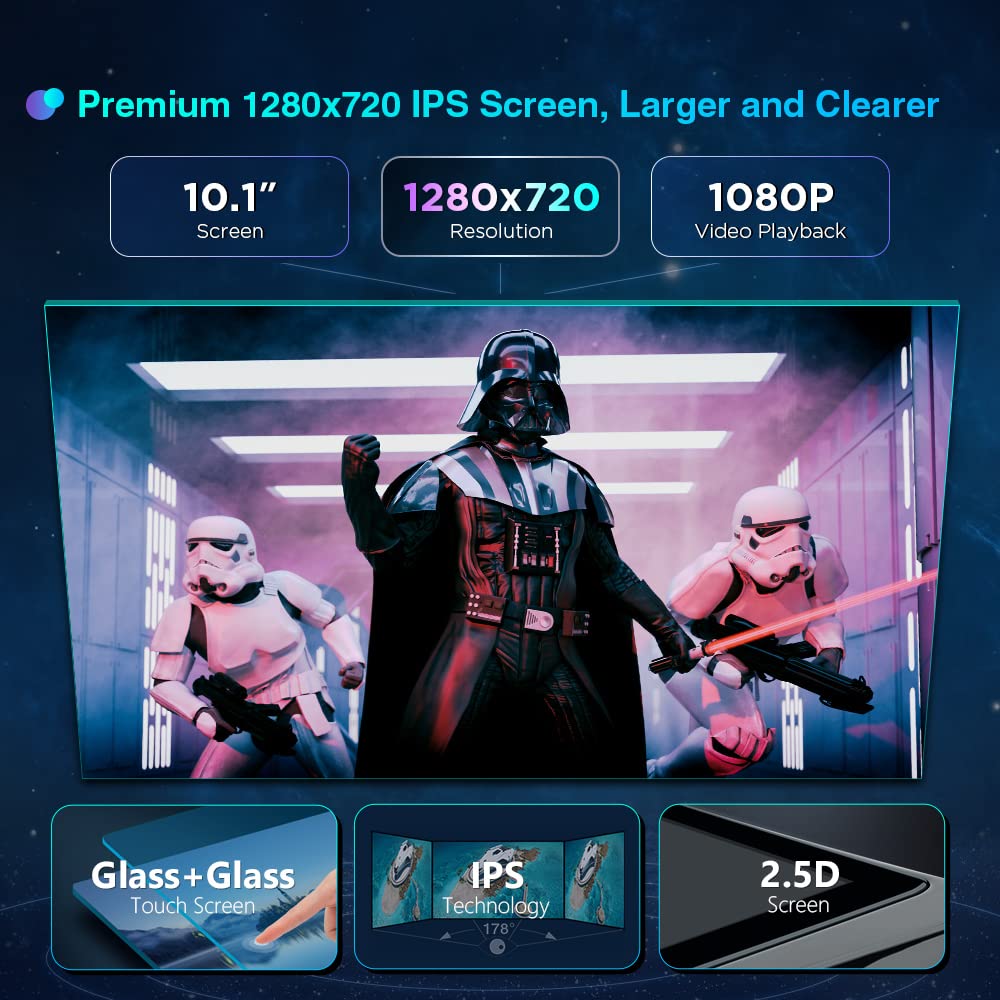Select the 1280x720 Resolution badge
Viewport: 1000px width, 1000px height.
[x=500, y=207]
